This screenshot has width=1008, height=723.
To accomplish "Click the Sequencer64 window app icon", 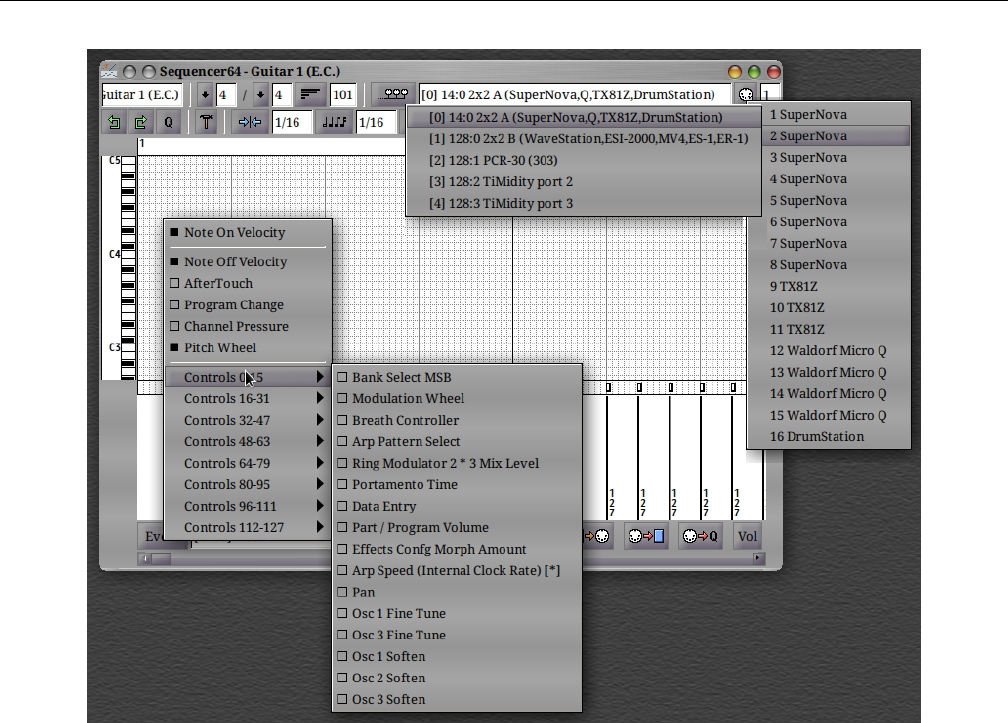I will [x=109, y=71].
